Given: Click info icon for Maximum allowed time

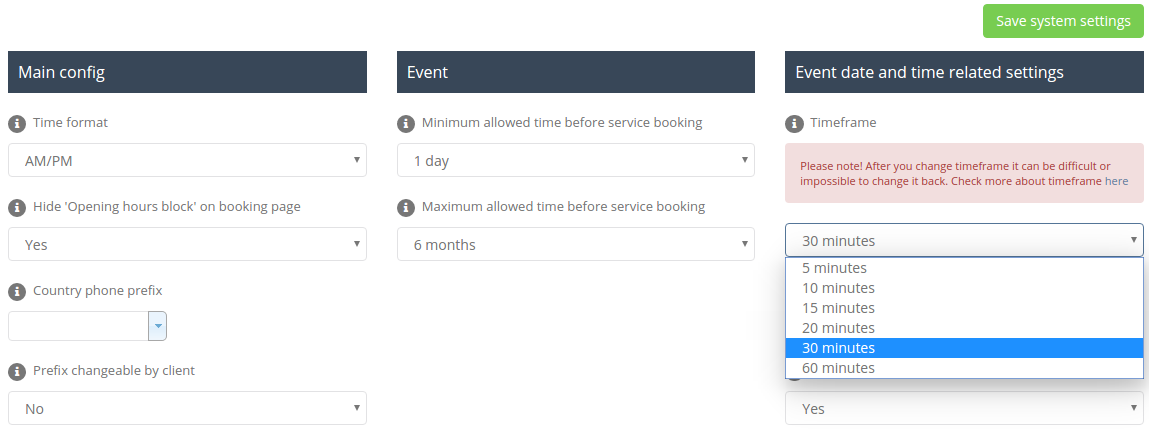Looking at the screenshot, I should point(405,208).
